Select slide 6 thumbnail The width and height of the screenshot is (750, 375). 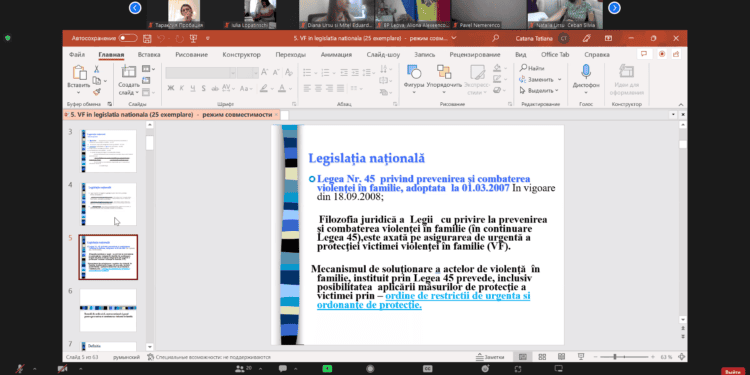[x=108, y=310]
